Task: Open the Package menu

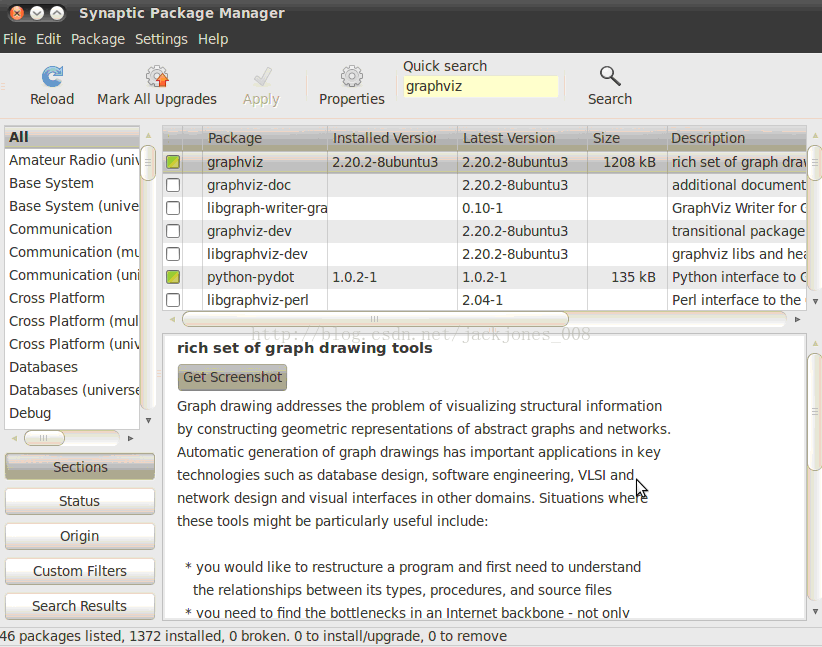Action: click(98, 39)
